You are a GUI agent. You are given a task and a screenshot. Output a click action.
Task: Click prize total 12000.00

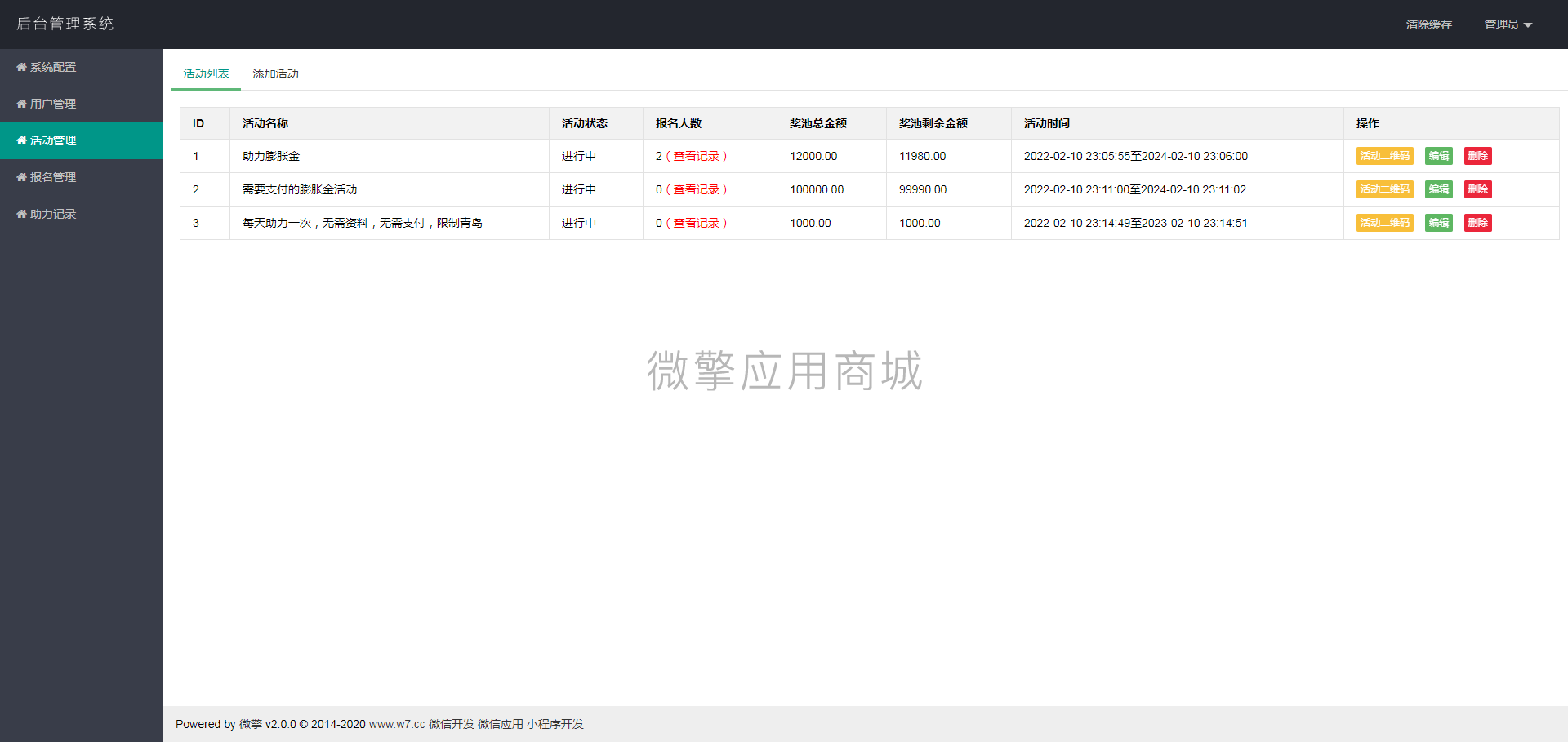pos(813,156)
